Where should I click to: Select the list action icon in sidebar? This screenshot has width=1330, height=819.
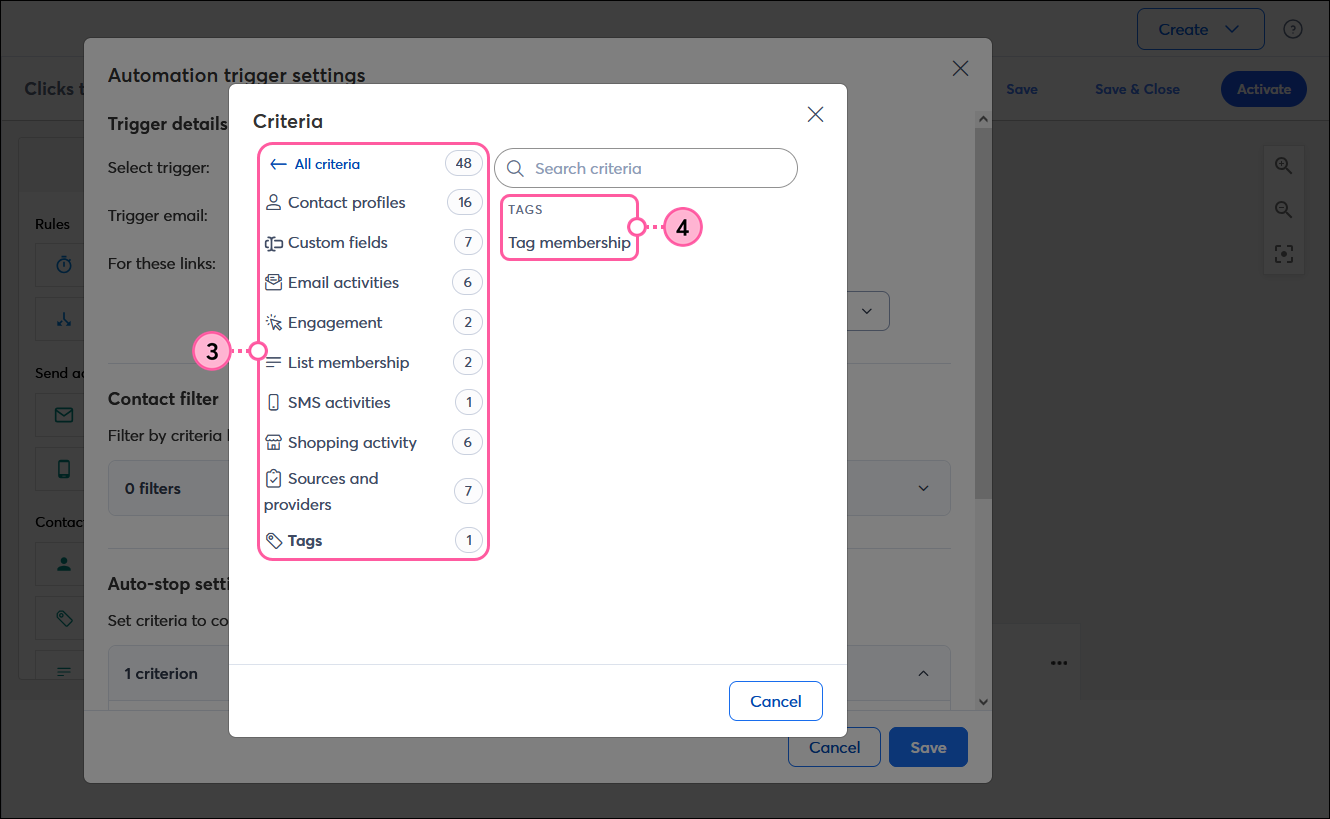click(x=64, y=671)
